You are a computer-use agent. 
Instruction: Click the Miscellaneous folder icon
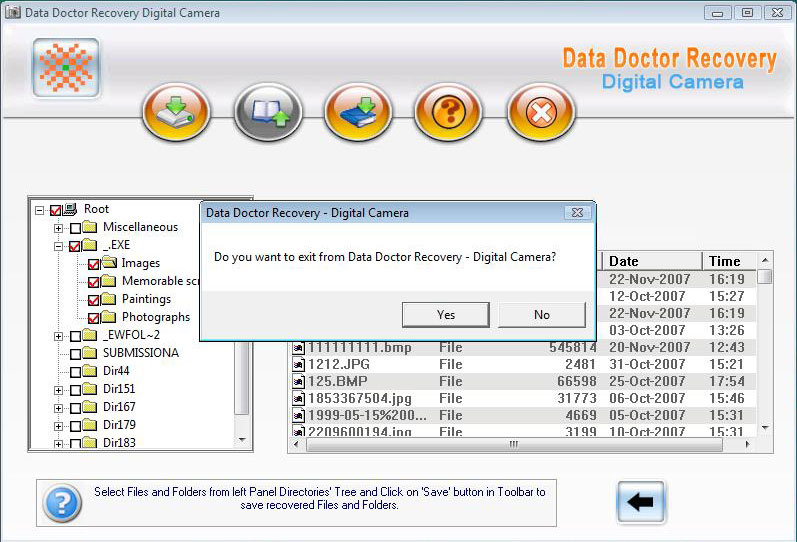click(90, 227)
